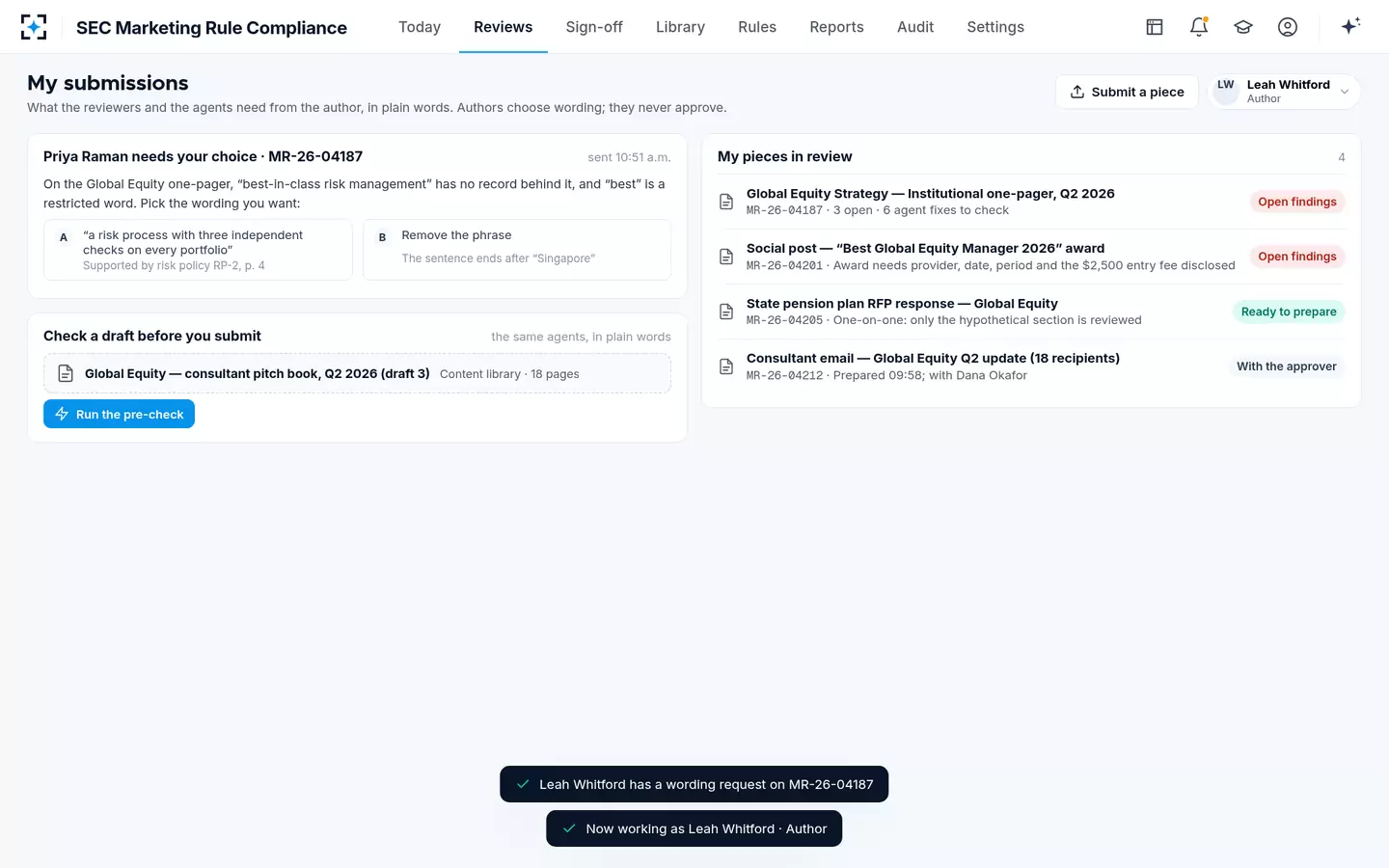Click the Ready to prepare status badge

pos(1289,312)
